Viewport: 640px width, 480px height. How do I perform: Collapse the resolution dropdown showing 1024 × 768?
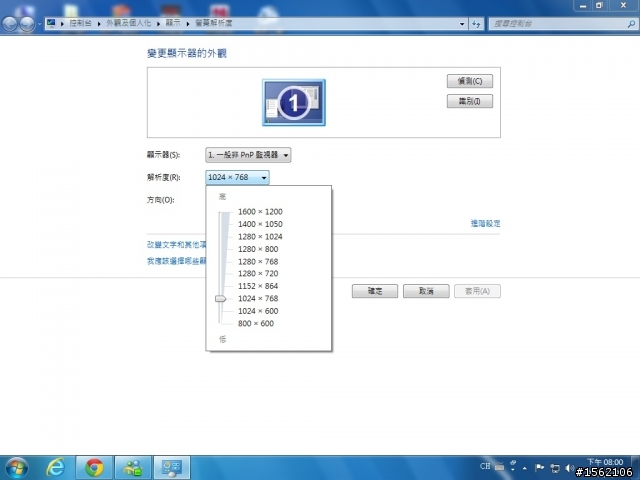coord(237,178)
